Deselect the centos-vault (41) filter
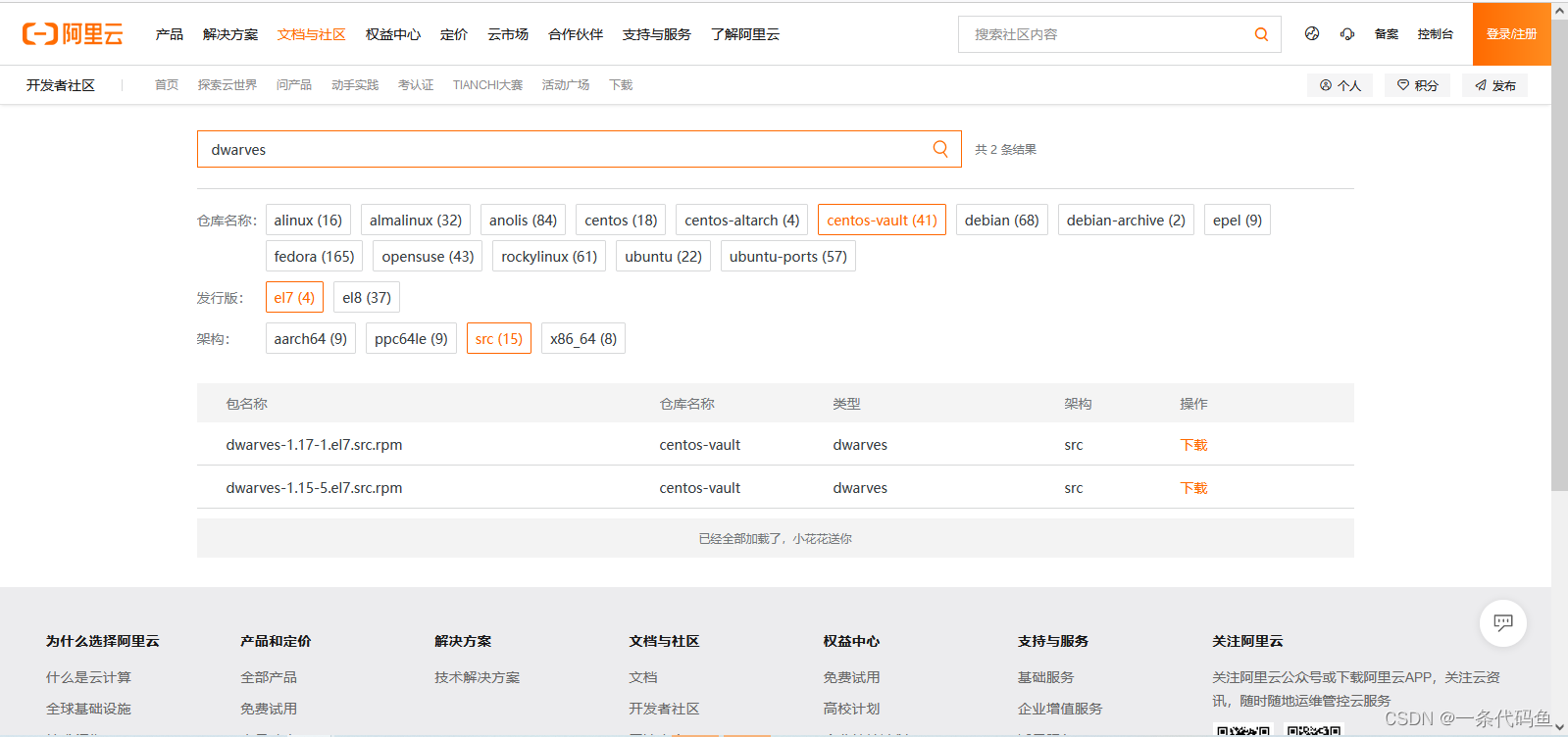This screenshot has width=1568, height=737. [x=882, y=220]
